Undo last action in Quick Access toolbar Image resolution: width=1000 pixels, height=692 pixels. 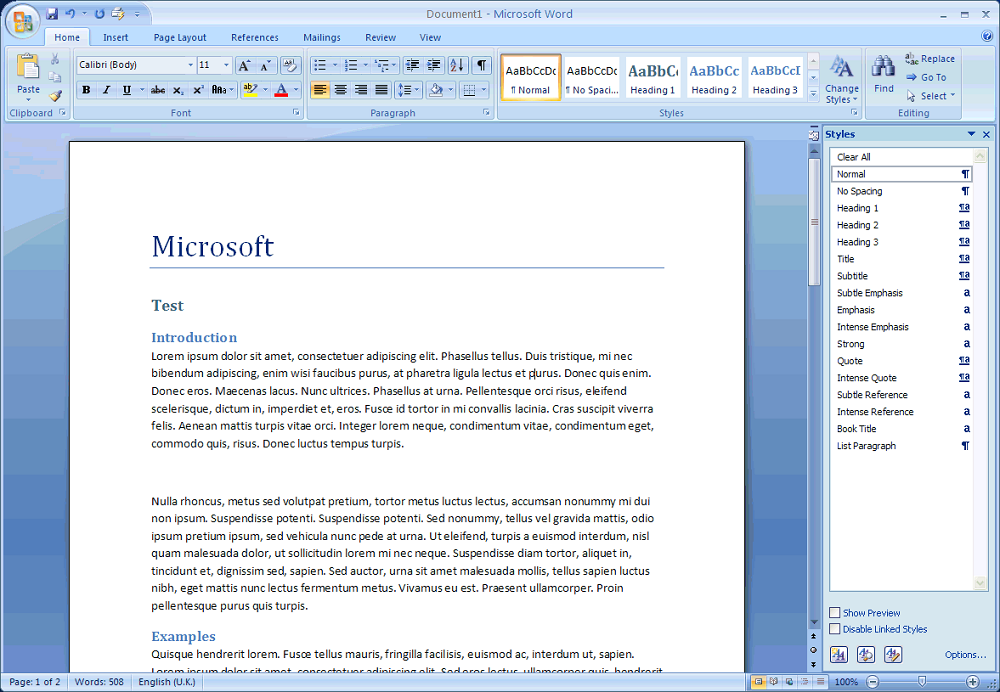pos(70,13)
